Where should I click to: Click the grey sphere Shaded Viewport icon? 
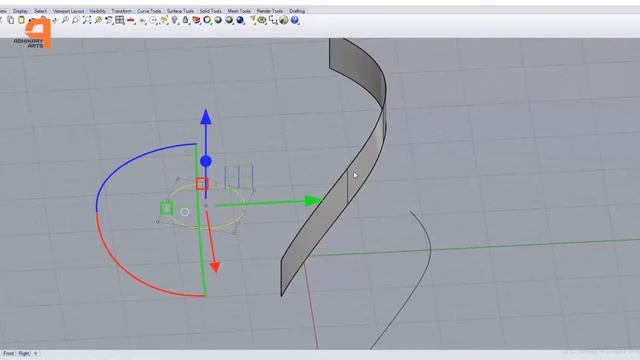218,20
